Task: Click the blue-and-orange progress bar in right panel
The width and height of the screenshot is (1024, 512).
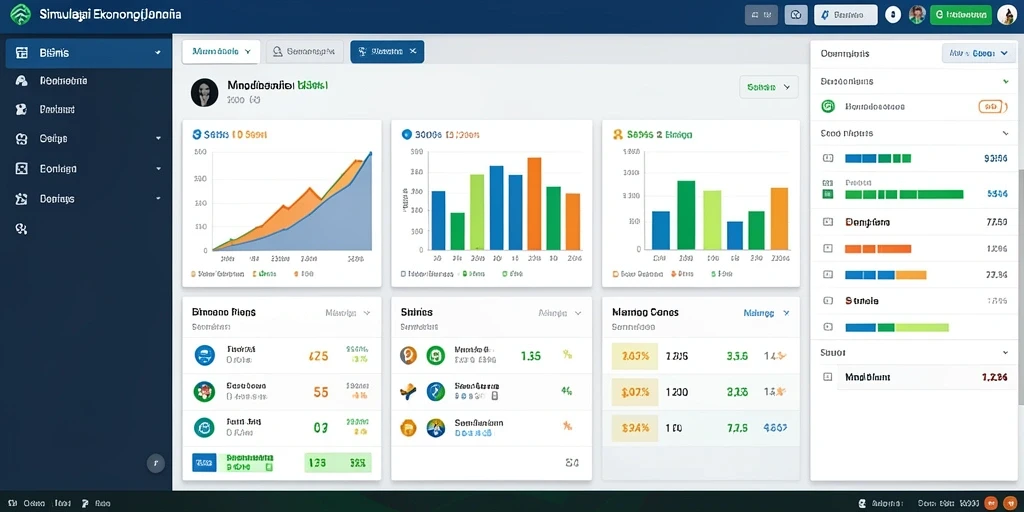Action: point(886,275)
